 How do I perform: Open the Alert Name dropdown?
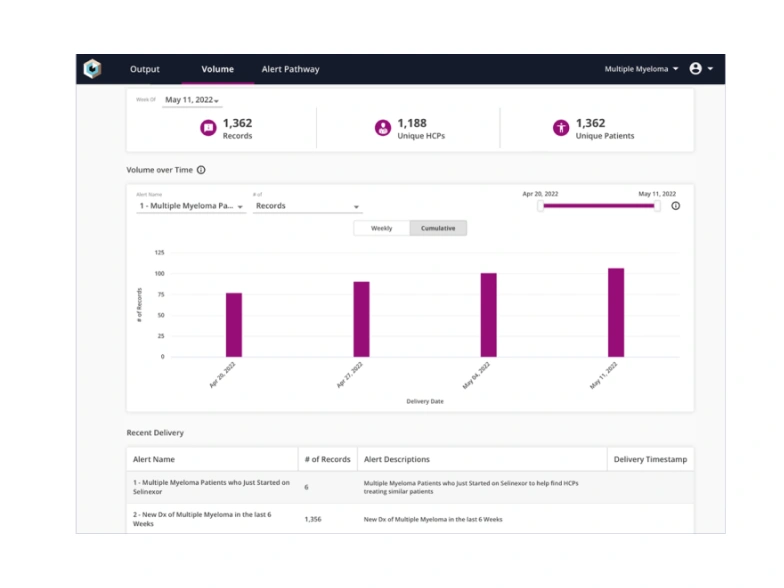point(191,206)
